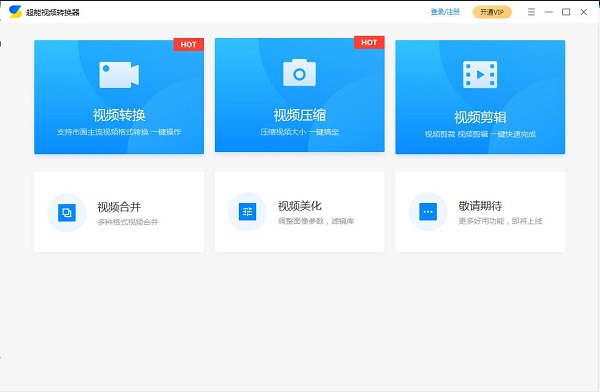This screenshot has height=392, width=600.
Task: Click the 视频剪裁 视频剪辑 一键快速完成 description
Action: (480, 134)
